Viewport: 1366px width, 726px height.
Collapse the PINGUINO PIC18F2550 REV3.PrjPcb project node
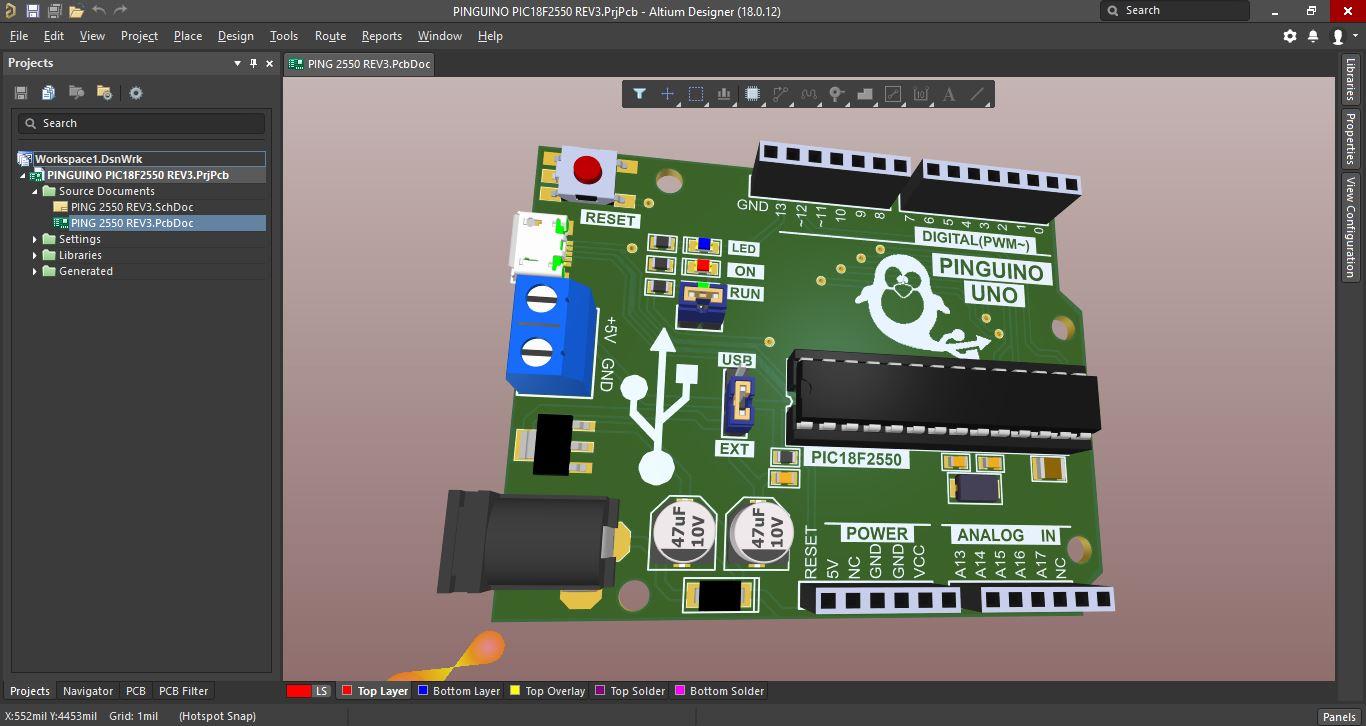click(23, 175)
